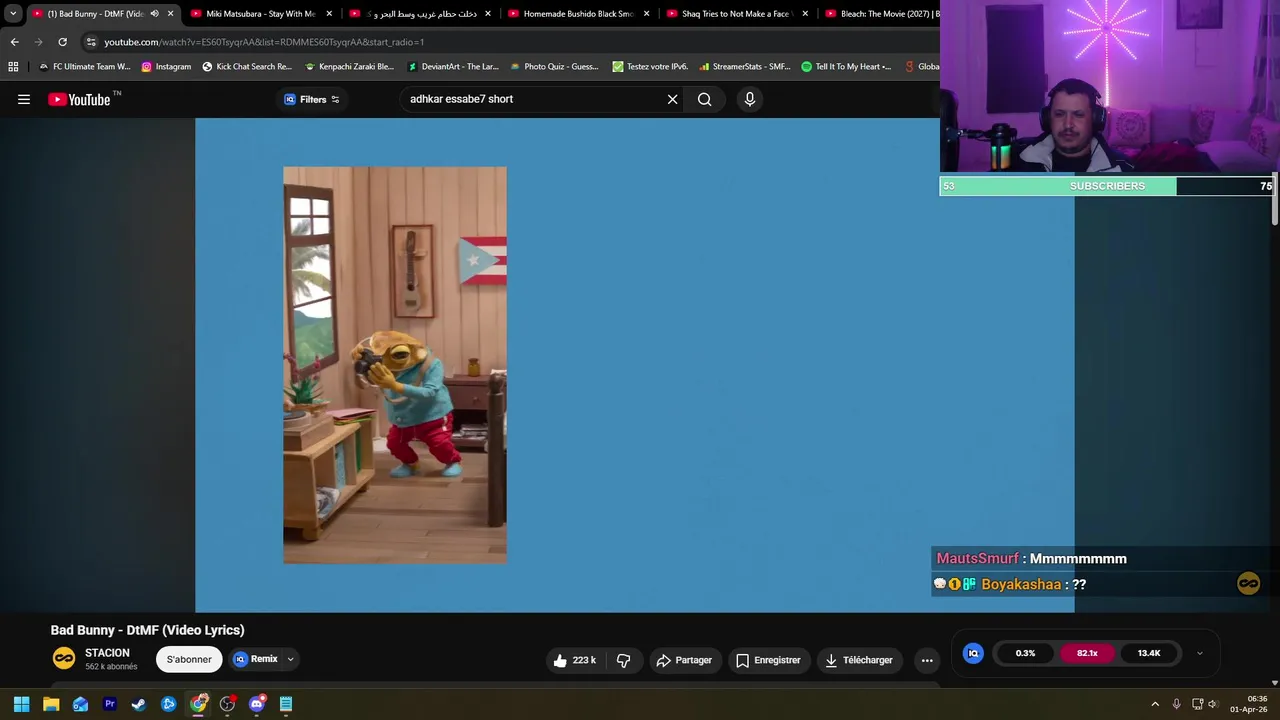The image size is (1280, 720).
Task: Click the browser address bar URL
Action: tap(264, 42)
